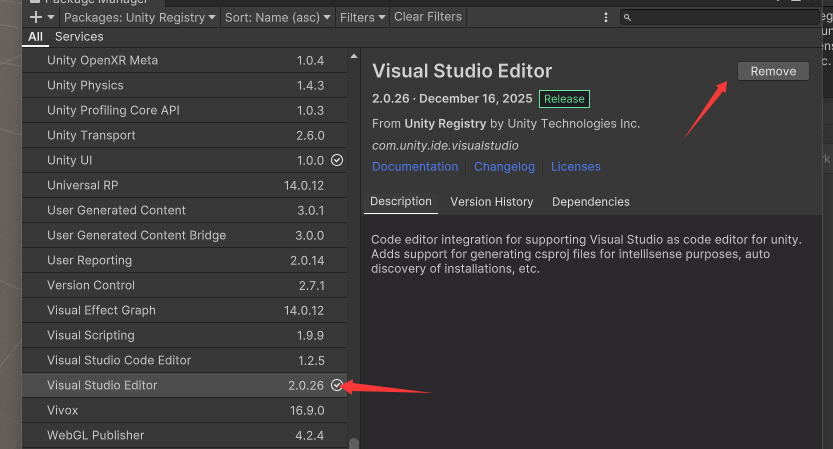Open the Documentation link
Image resolution: width=833 pixels, height=449 pixels.
(415, 167)
